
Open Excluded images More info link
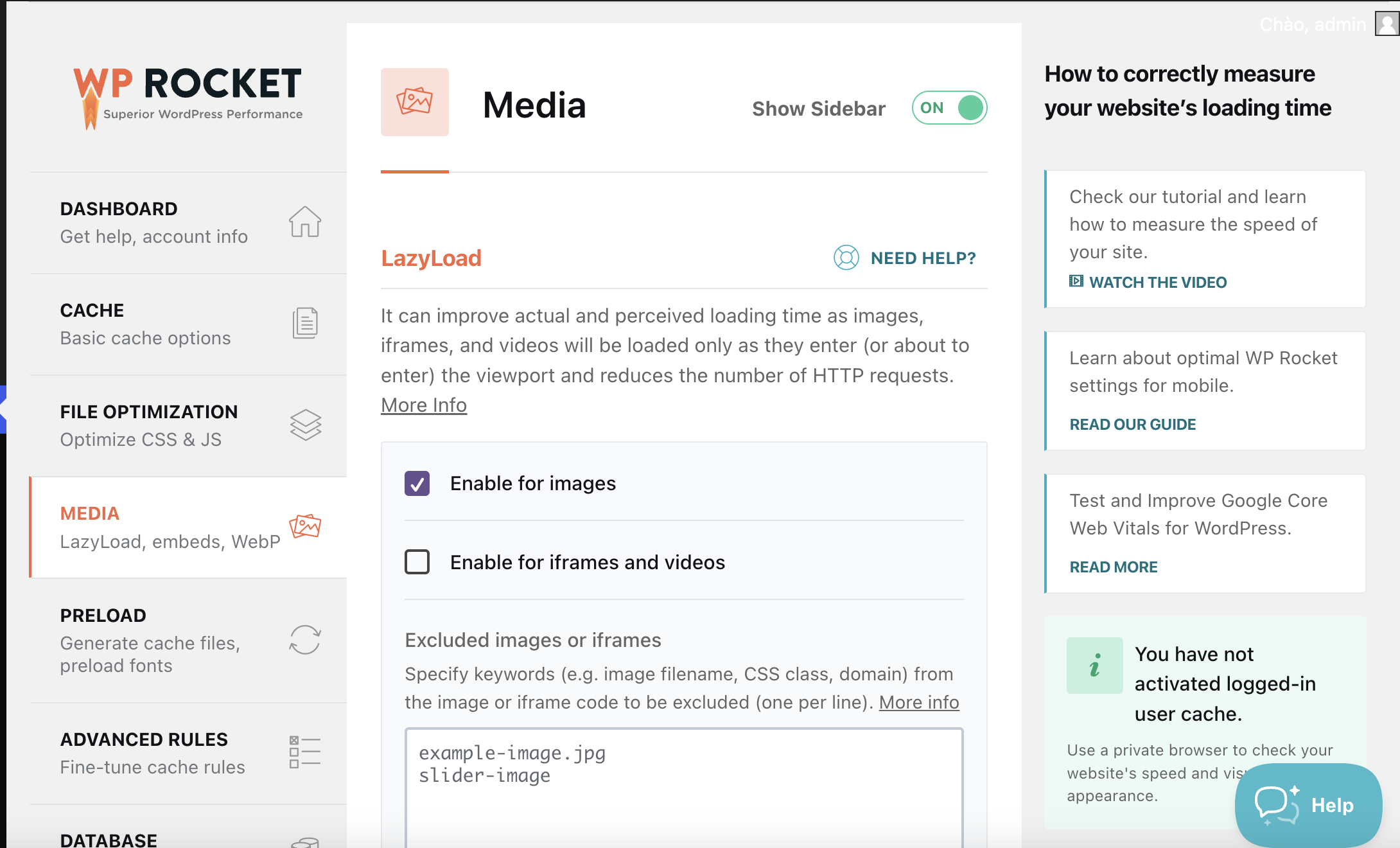(919, 702)
